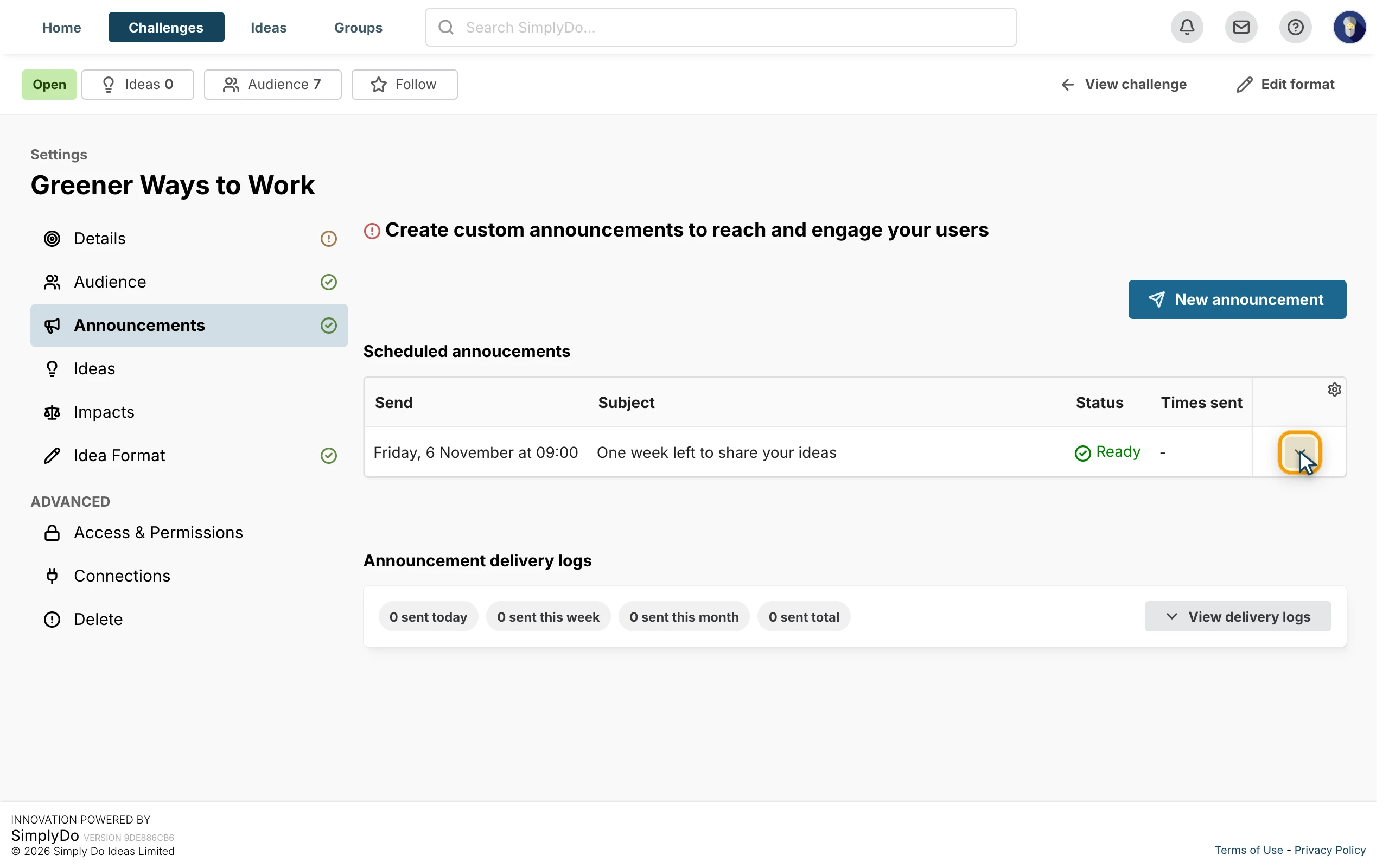
Task: Click the Ready status check icon
Action: (x=1082, y=453)
